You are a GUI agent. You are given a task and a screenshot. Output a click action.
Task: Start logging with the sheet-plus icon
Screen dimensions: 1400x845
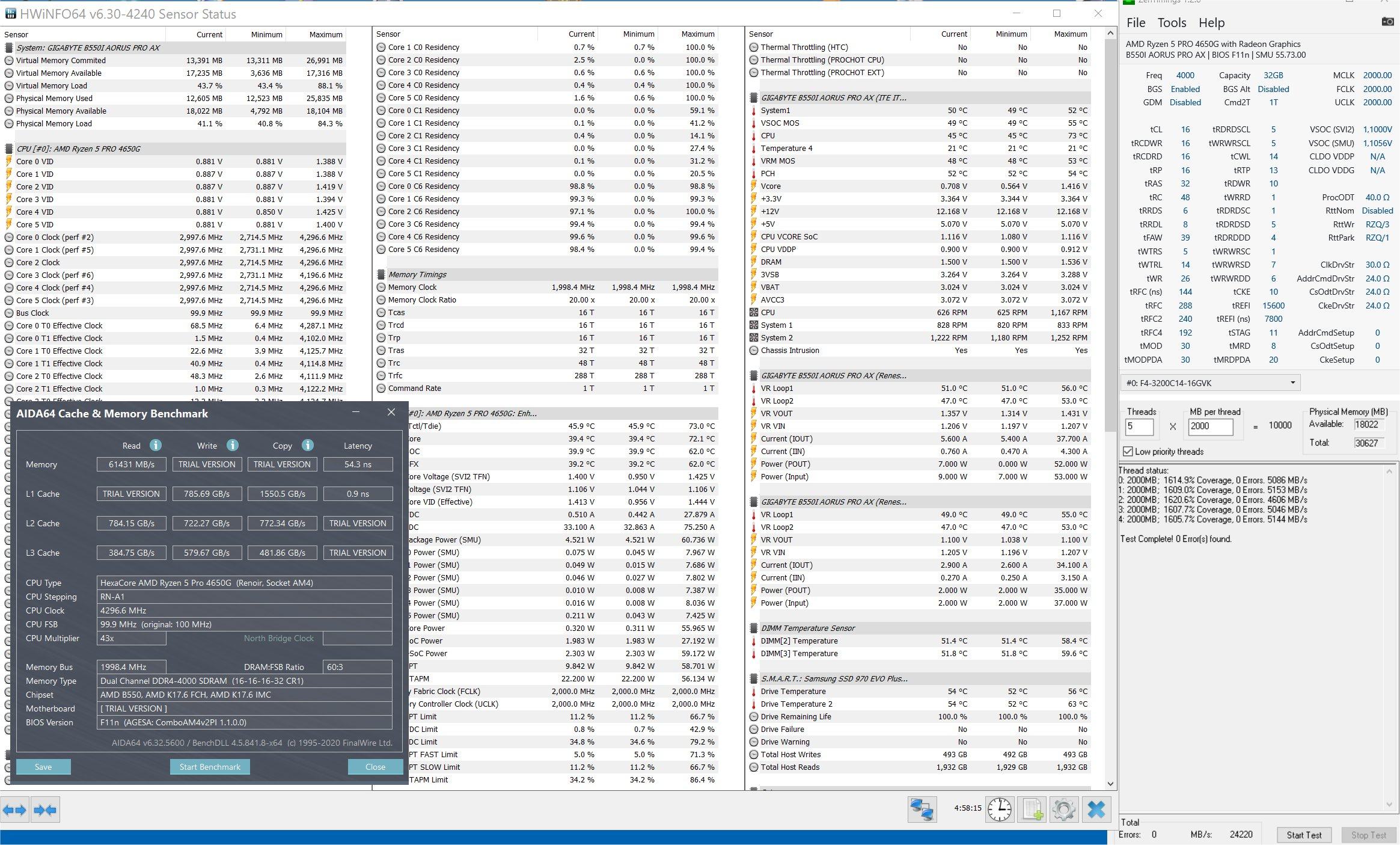[x=1032, y=810]
